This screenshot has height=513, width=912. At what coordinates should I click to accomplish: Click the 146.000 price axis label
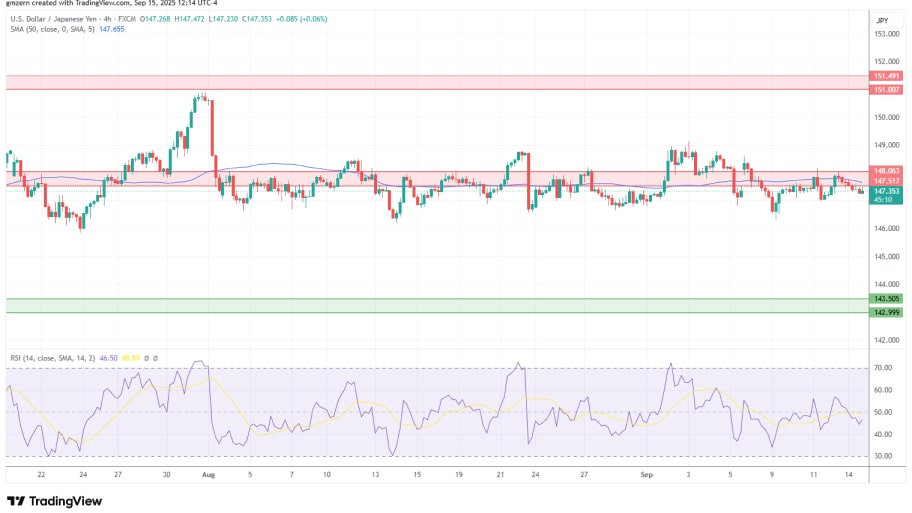(886, 229)
